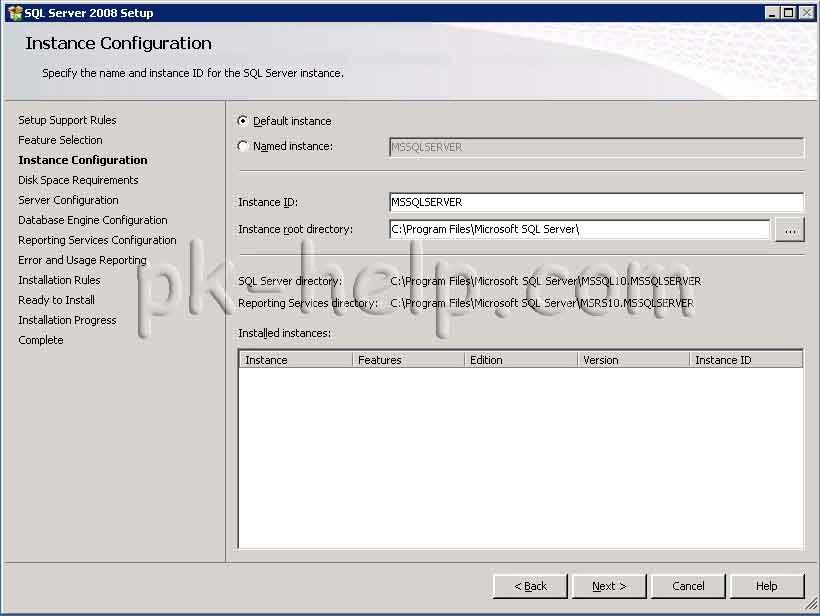Screen dimensions: 820x616
Task: Click the Reporting Services directory path text
Action: (x=542, y=303)
